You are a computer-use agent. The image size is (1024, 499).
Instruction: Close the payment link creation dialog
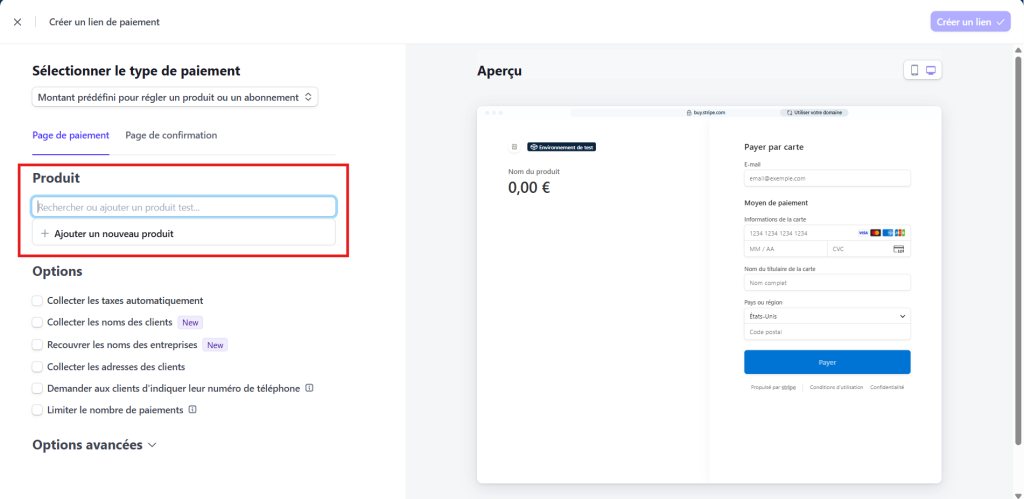tap(17, 22)
